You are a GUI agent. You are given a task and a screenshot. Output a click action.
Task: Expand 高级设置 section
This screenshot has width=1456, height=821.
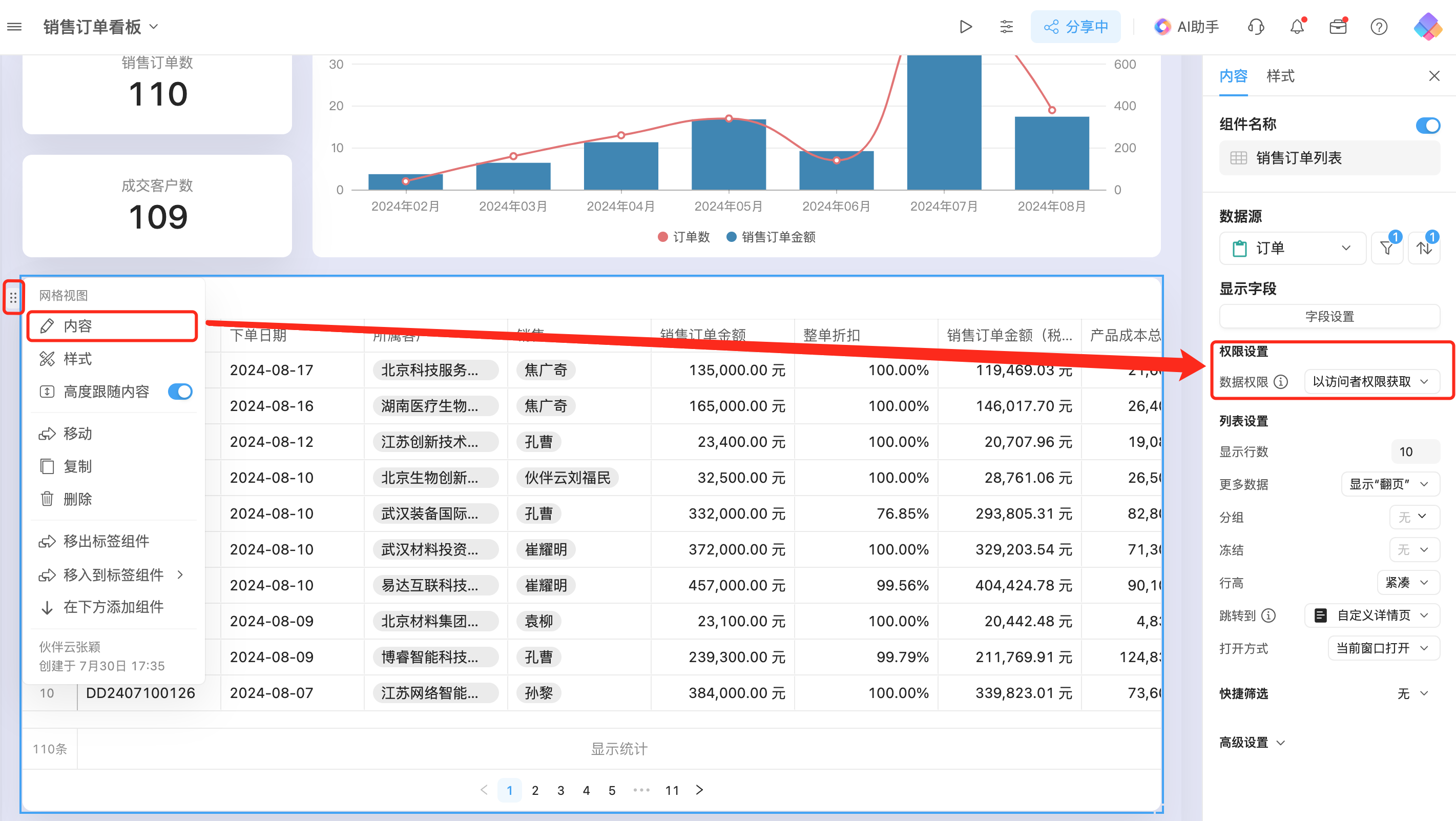[x=1252, y=743]
